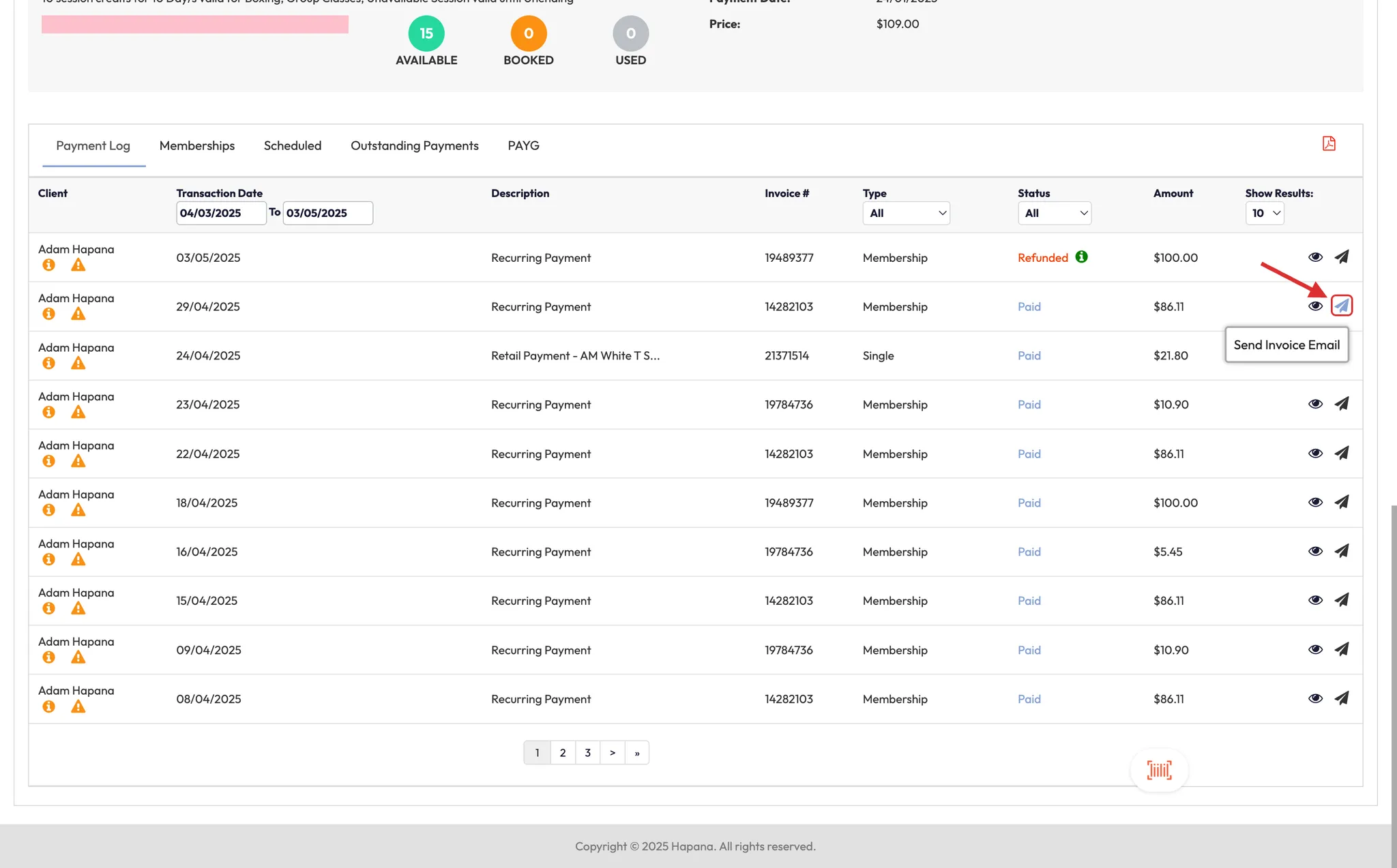
Task: Send invoice email for 29/04/2025 payment
Action: [x=1341, y=305]
